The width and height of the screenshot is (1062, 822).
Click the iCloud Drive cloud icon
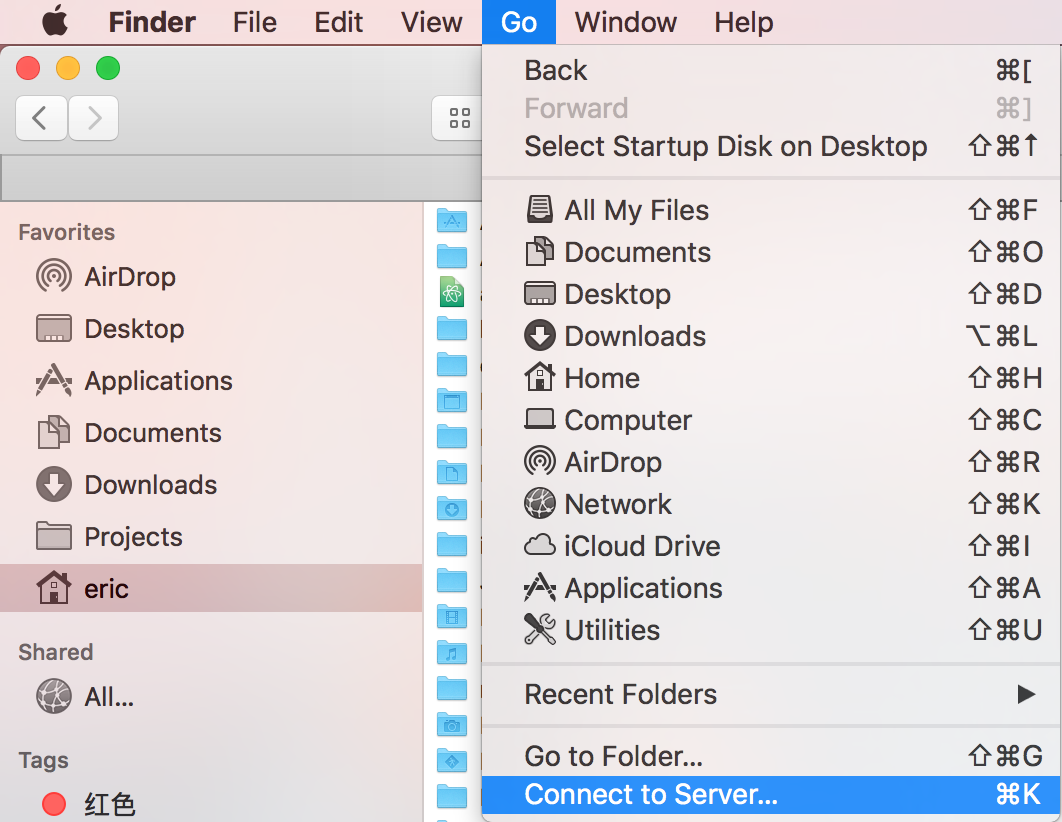click(x=540, y=546)
